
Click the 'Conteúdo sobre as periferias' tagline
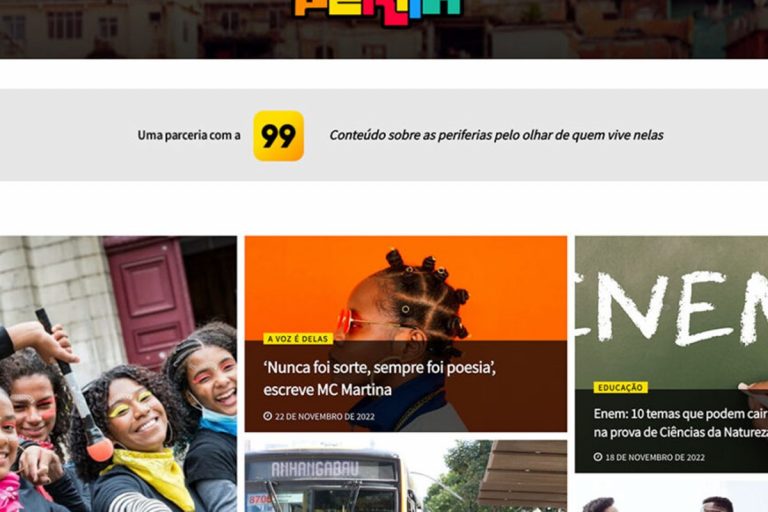point(496,135)
